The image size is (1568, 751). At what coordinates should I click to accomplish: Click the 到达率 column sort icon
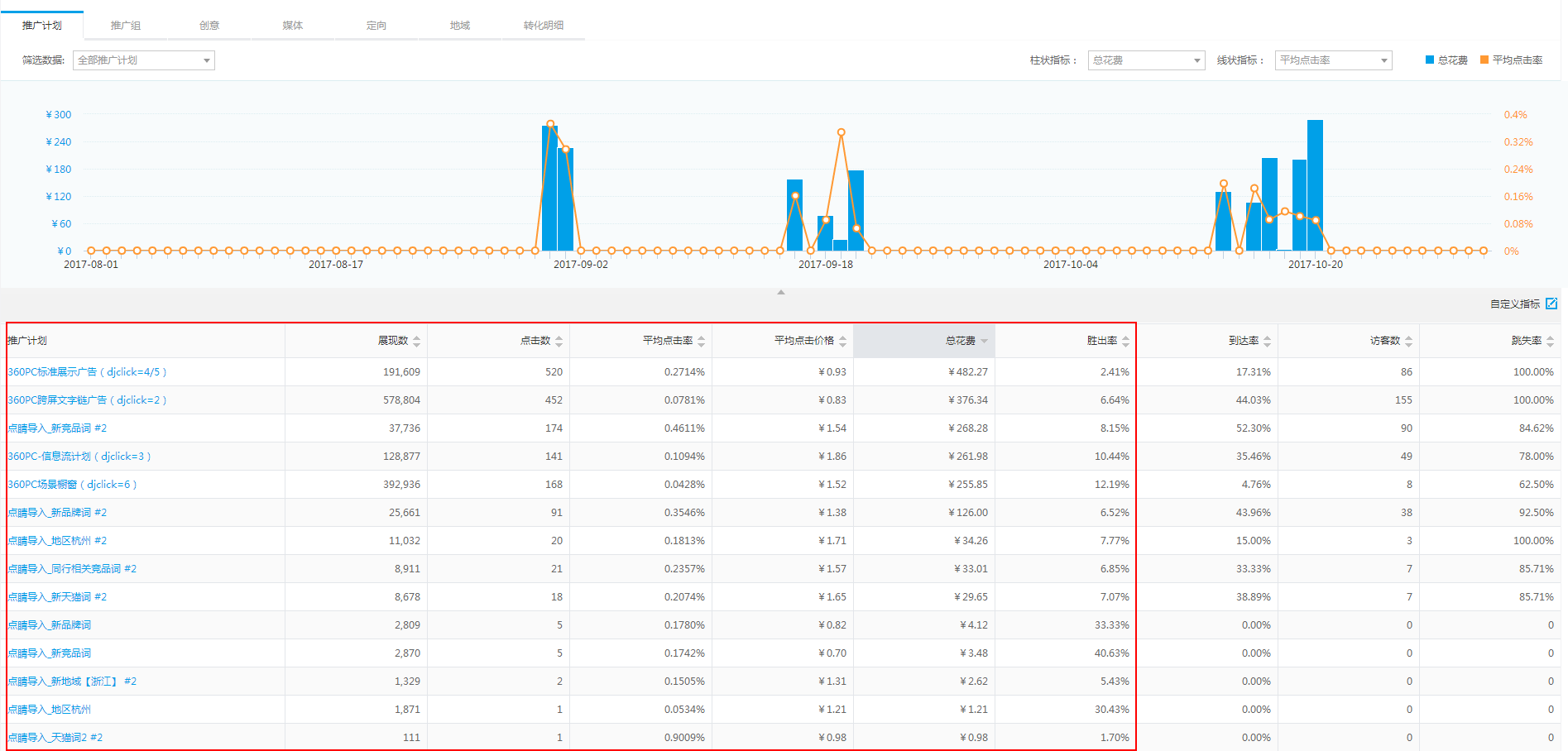pos(1267,341)
